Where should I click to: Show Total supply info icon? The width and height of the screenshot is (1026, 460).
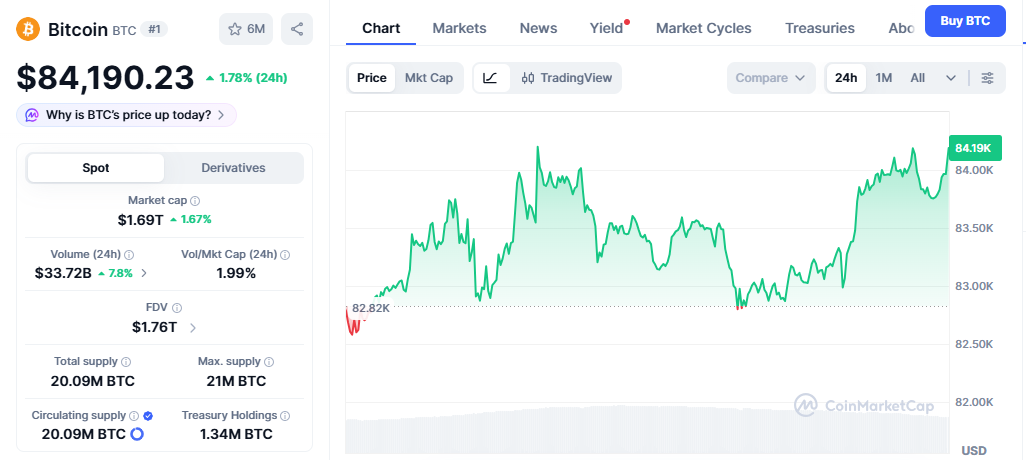pos(126,362)
